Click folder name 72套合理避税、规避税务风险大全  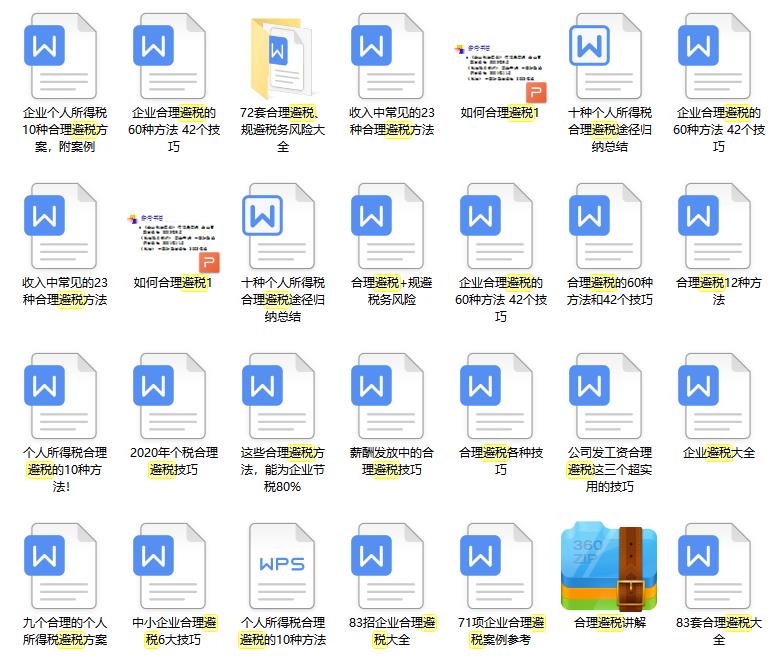click(x=283, y=130)
